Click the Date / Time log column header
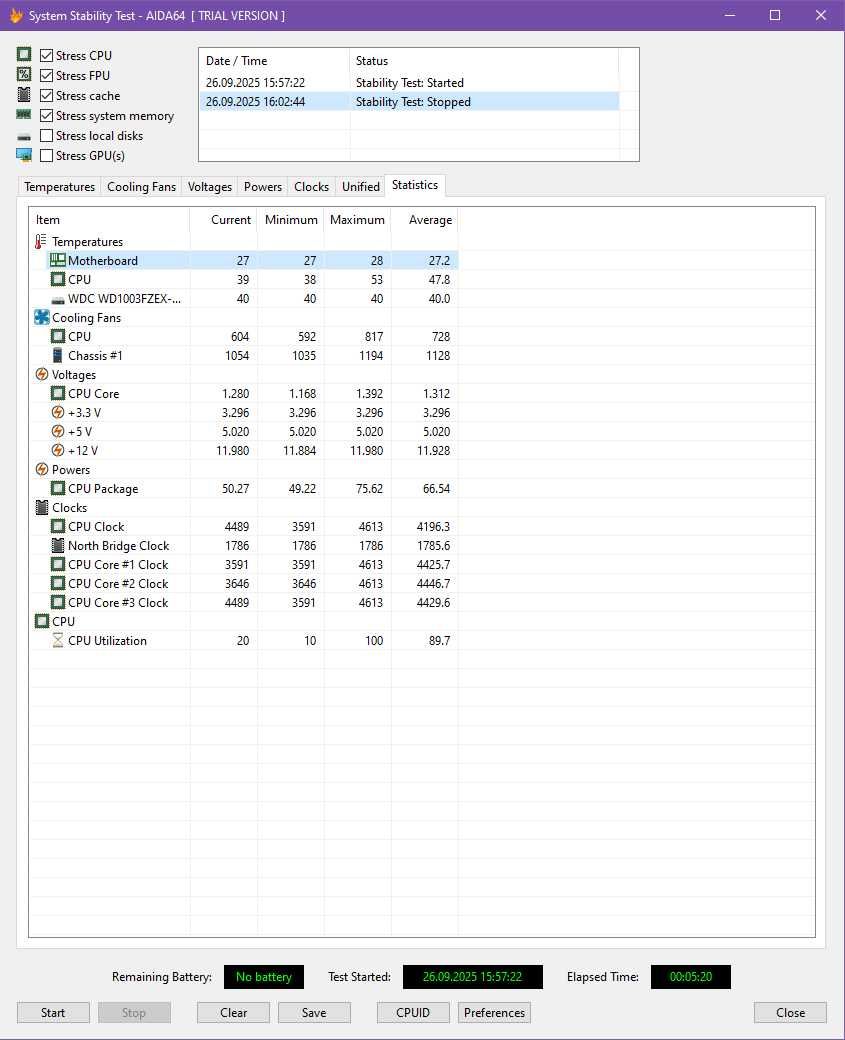Image resolution: width=845 pixels, height=1040 pixels. pos(275,60)
